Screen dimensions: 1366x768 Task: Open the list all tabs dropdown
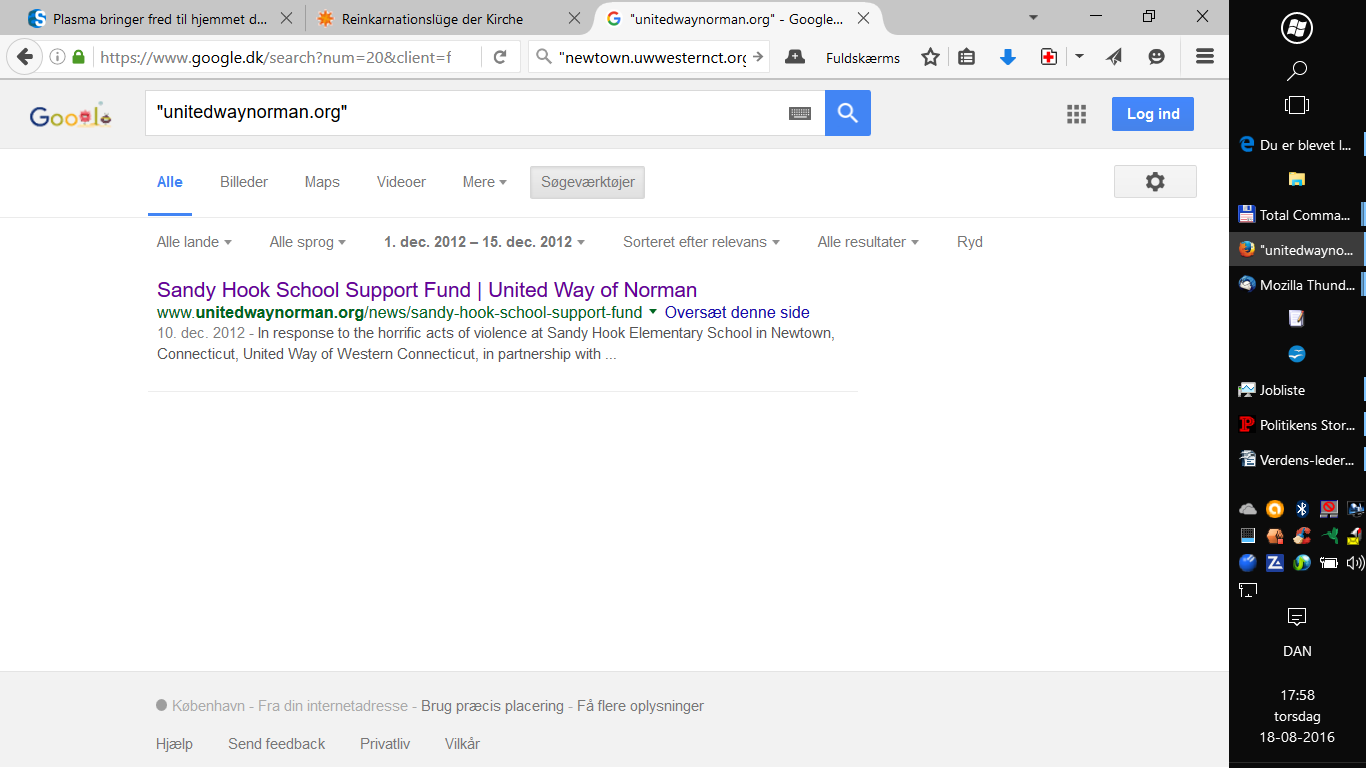point(1033,17)
